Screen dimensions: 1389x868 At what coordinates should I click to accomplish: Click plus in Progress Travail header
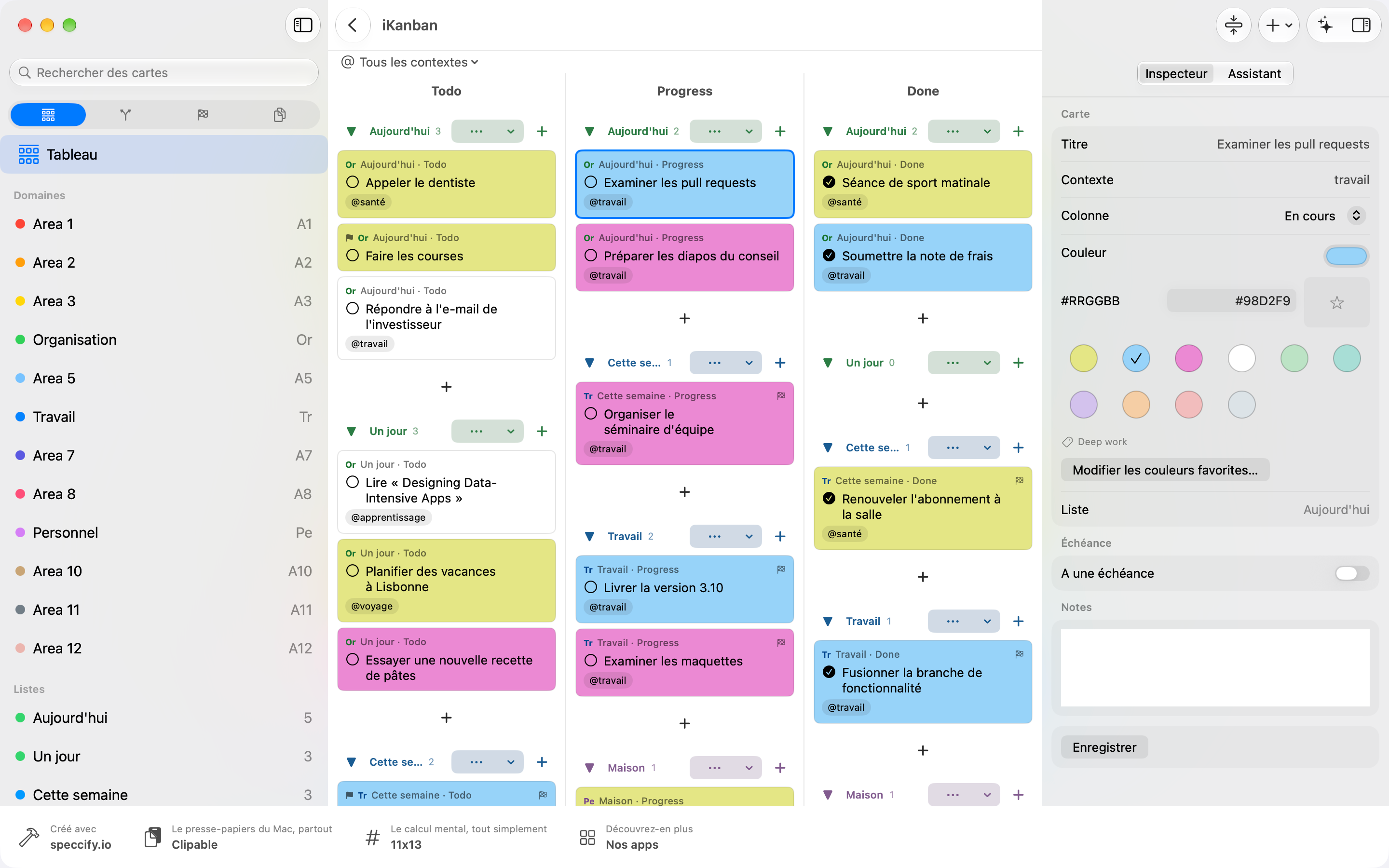(x=779, y=536)
